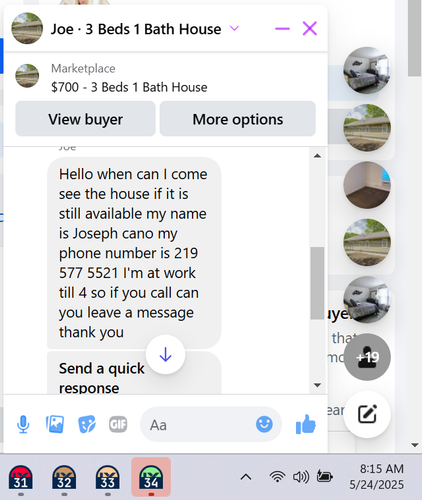Click the chat conversation scrollbar thumb
Screen dimensions: 422x500
pyautogui.click(x=317, y=283)
